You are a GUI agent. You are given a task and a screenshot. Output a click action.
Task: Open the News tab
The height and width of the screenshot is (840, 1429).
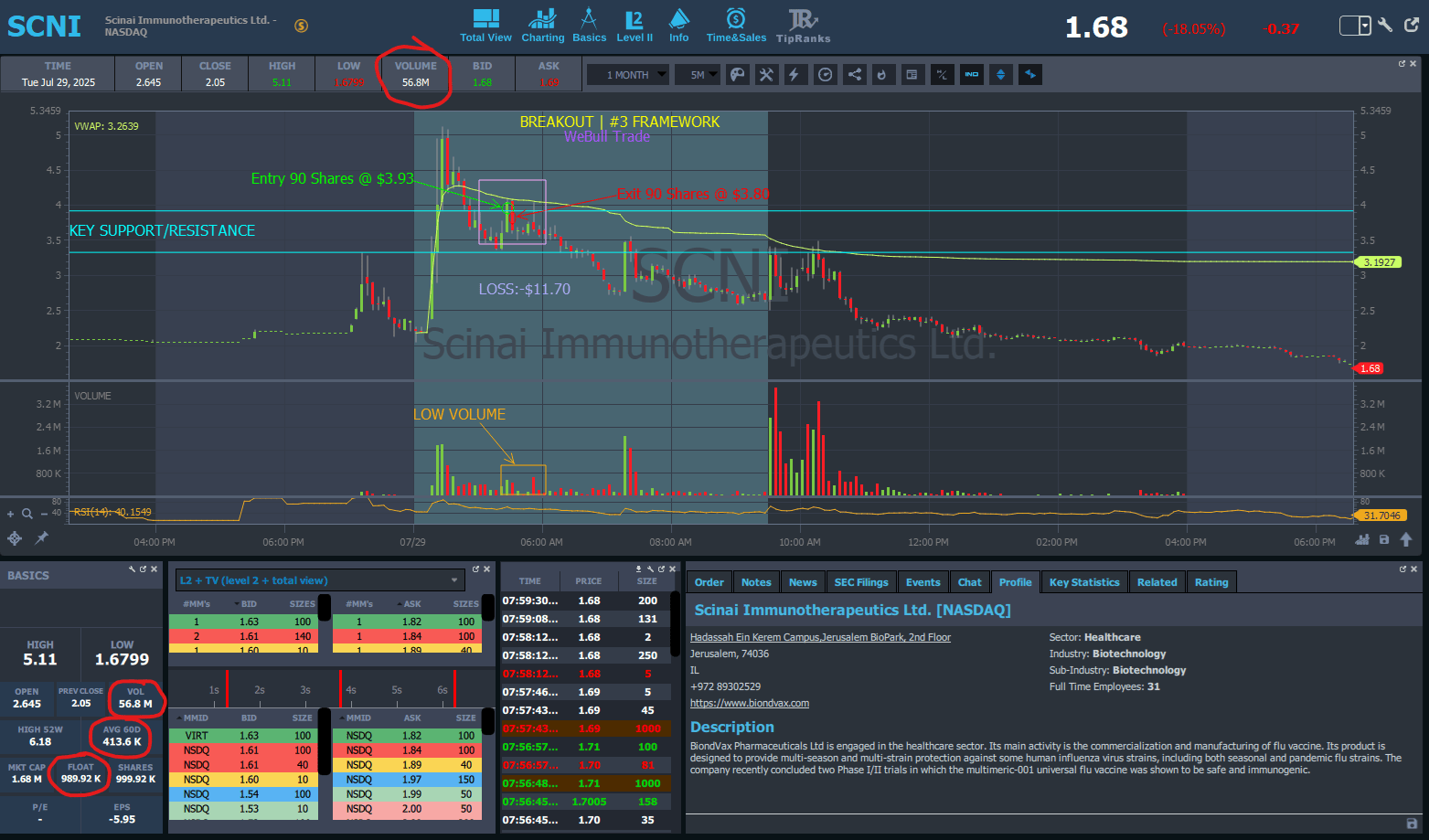(803, 582)
